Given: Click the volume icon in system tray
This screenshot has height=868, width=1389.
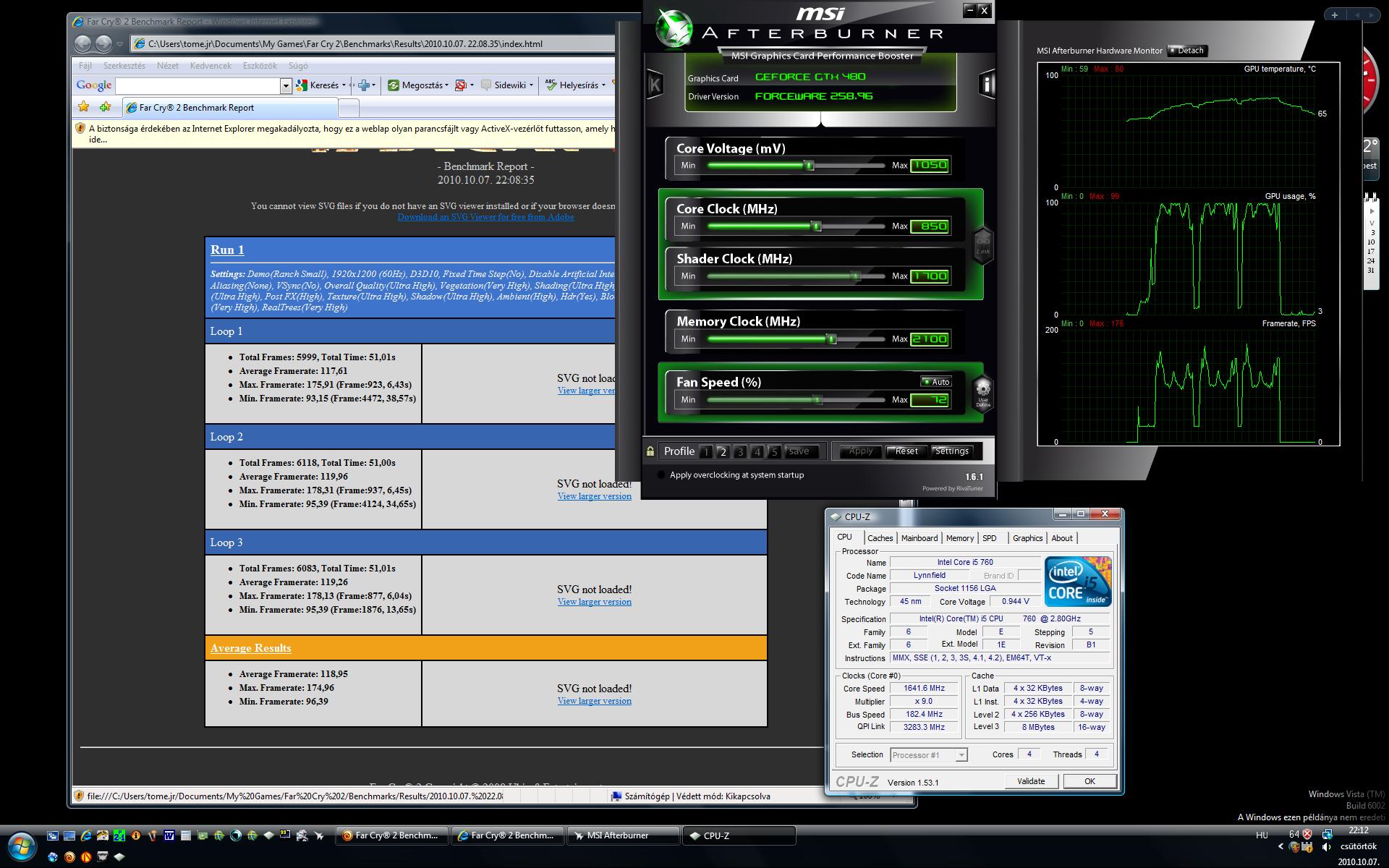Looking at the screenshot, I should 1327,846.
